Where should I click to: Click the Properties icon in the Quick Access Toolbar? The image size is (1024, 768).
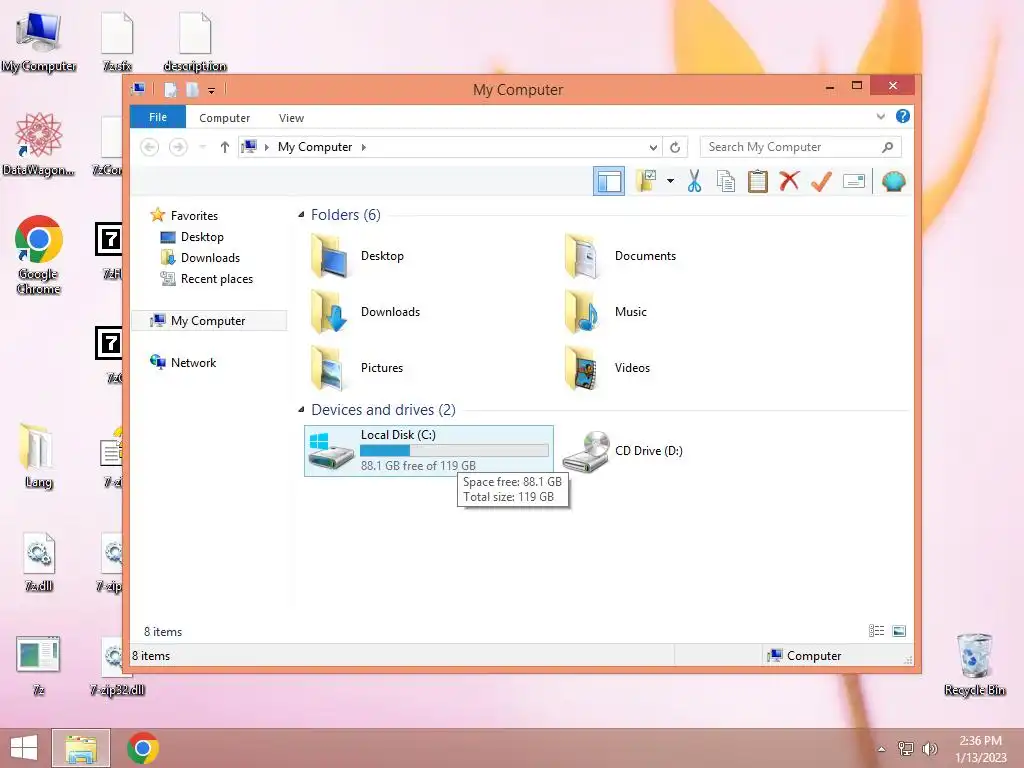(x=170, y=89)
